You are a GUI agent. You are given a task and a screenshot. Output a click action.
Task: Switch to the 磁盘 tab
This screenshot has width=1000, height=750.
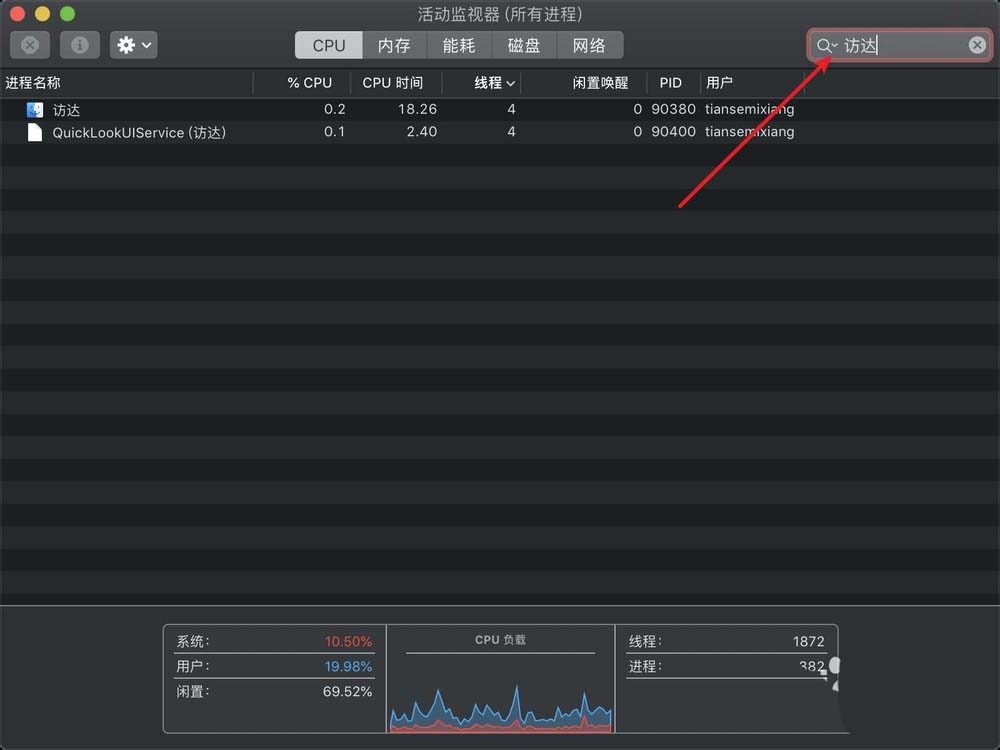[x=524, y=44]
